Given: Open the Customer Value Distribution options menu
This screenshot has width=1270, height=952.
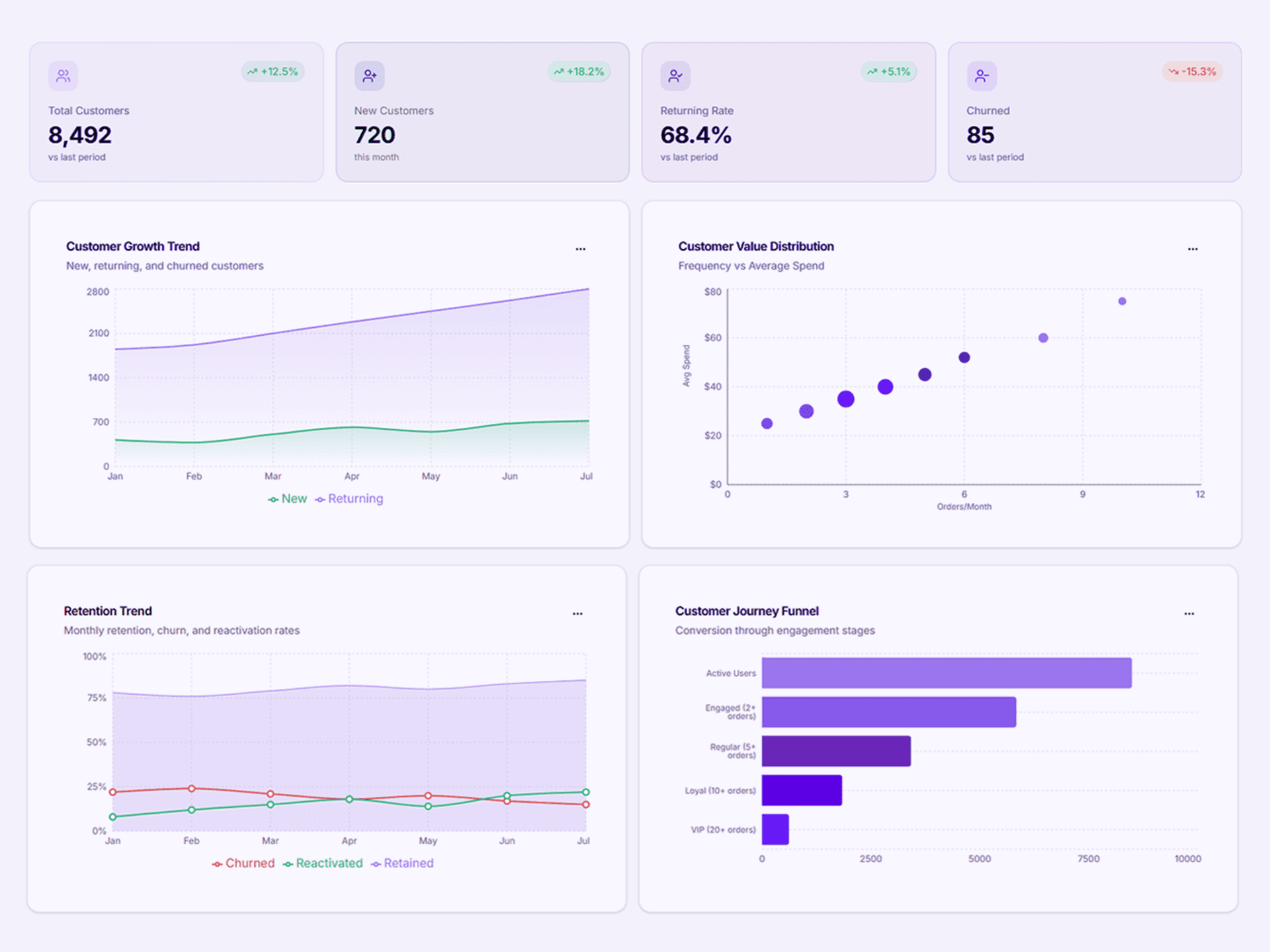Looking at the screenshot, I should (x=1193, y=249).
